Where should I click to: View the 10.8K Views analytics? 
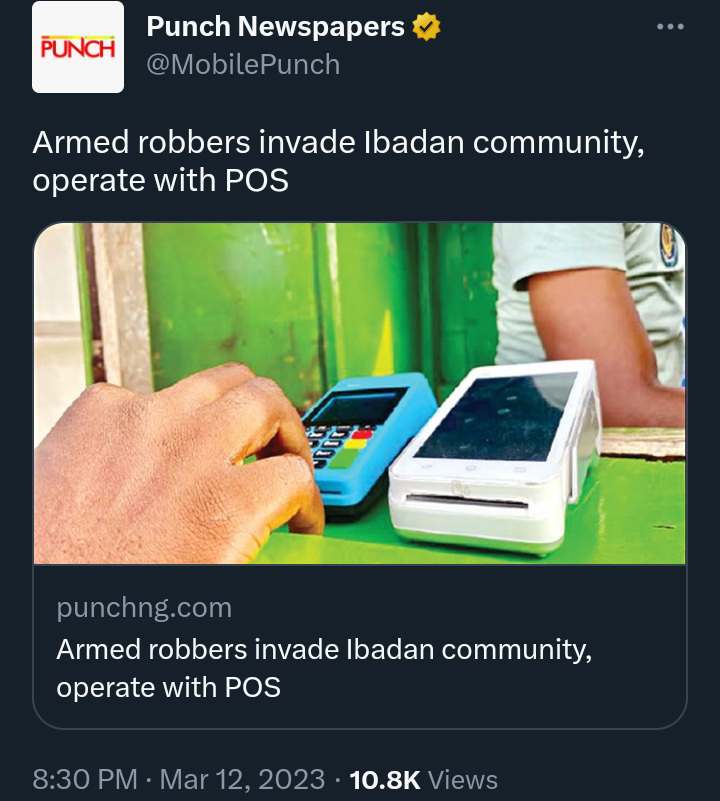423,780
